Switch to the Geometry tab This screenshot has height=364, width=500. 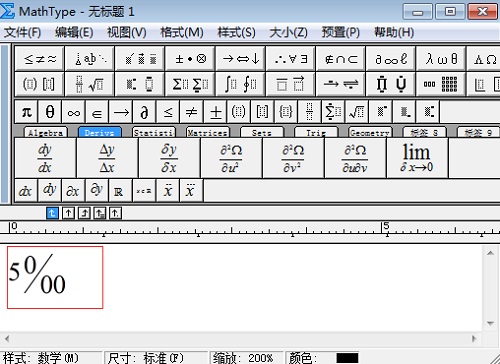coord(370,132)
